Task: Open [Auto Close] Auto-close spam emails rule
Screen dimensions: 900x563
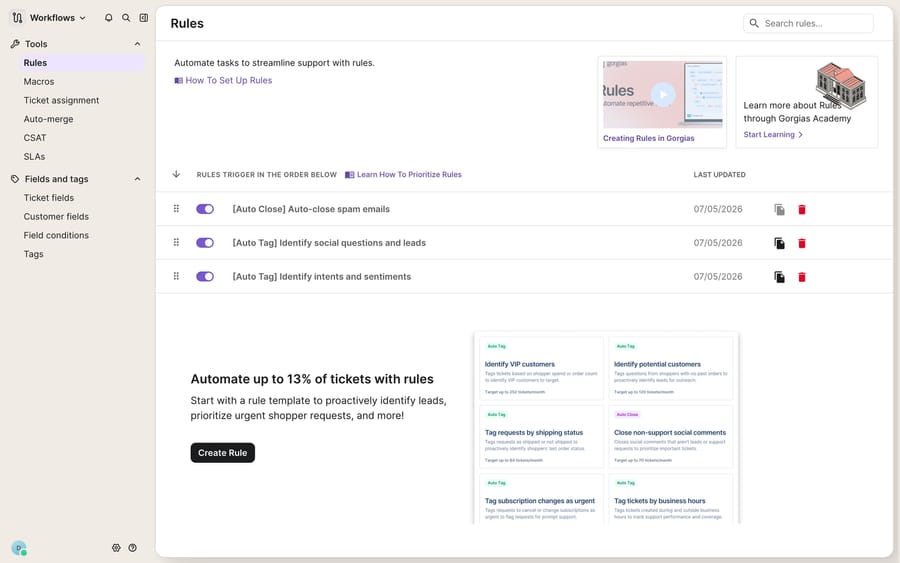Action: tap(311, 209)
